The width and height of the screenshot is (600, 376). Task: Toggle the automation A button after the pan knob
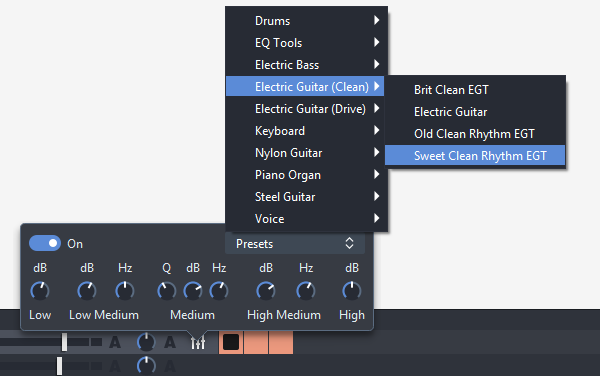[170, 342]
